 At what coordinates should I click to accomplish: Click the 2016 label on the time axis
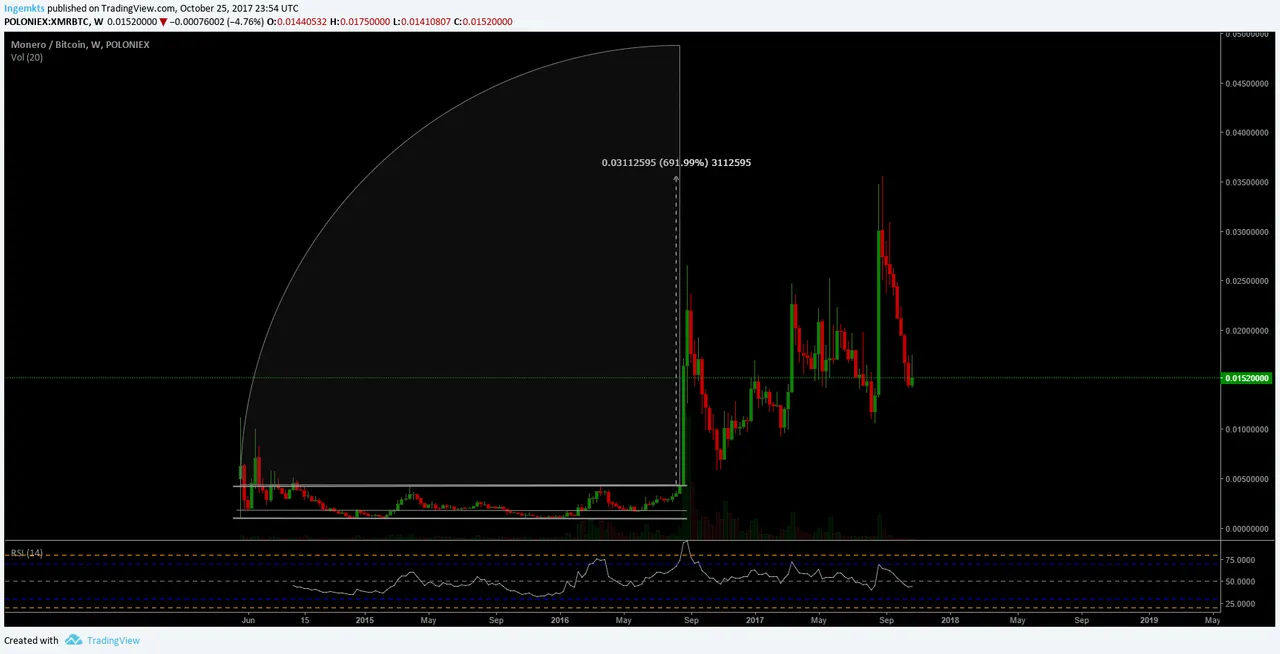point(560,620)
